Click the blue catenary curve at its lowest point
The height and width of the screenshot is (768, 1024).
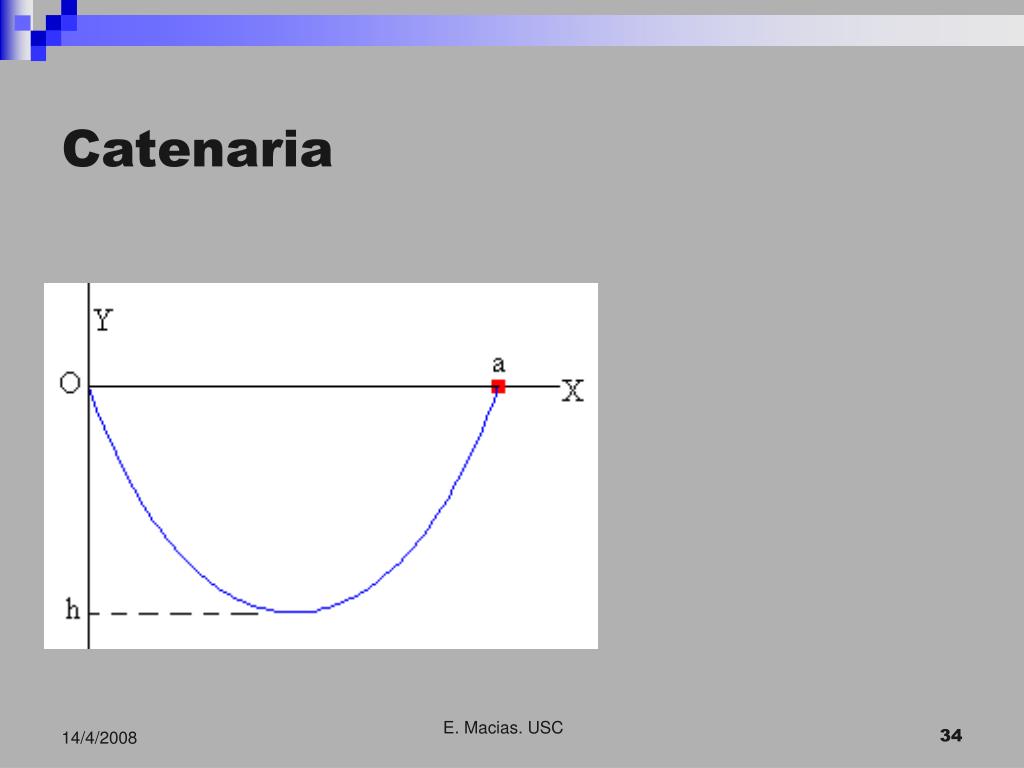pyautogui.click(x=294, y=612)
